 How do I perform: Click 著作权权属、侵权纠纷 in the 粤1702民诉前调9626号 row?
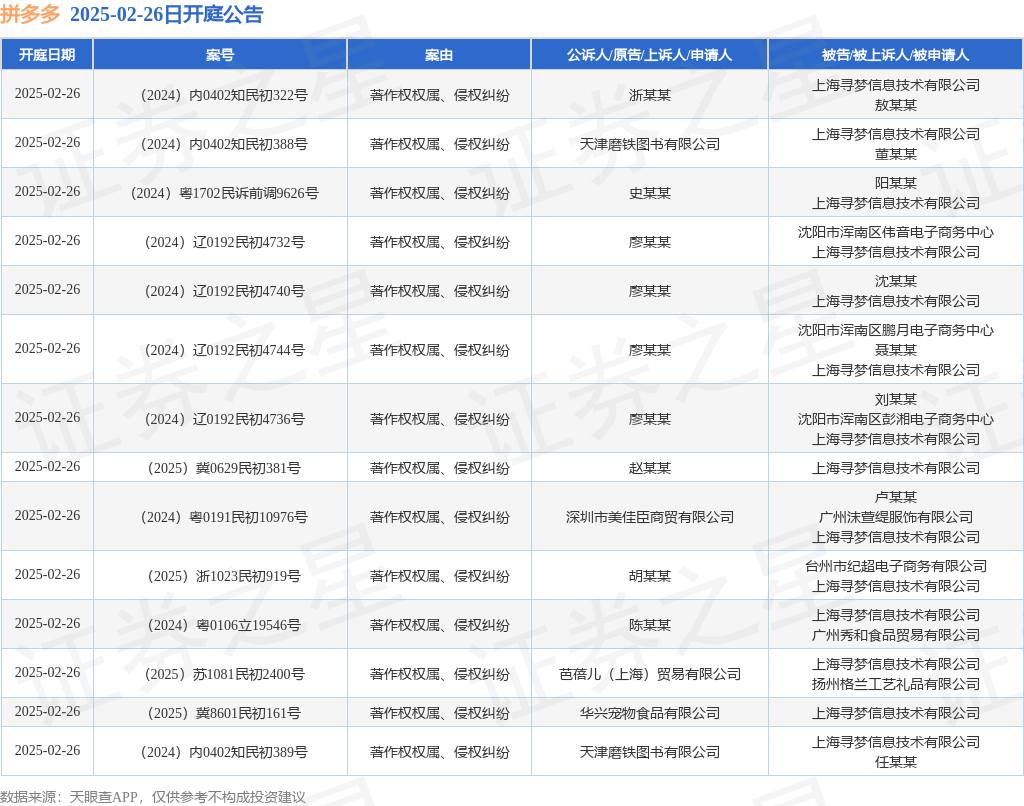click(x=440, y=193)
